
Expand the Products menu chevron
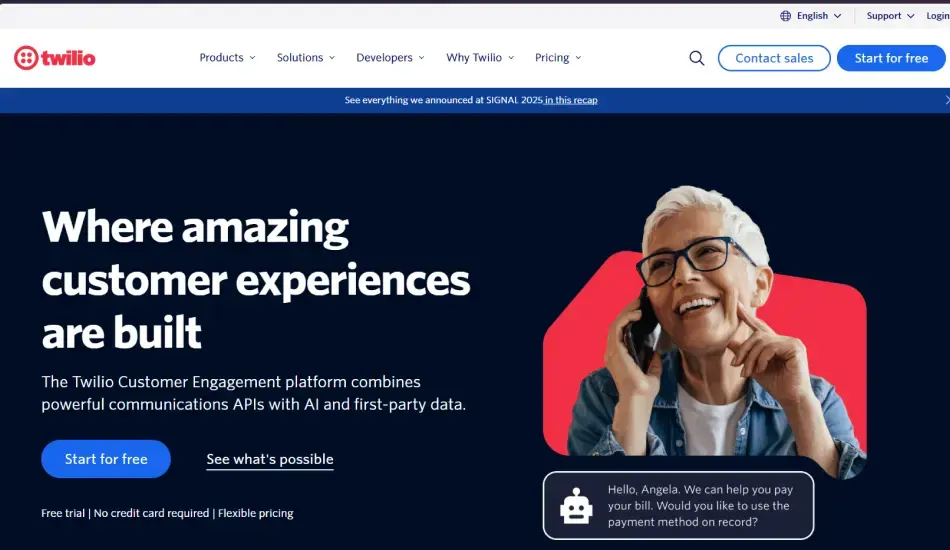point(253,58)
